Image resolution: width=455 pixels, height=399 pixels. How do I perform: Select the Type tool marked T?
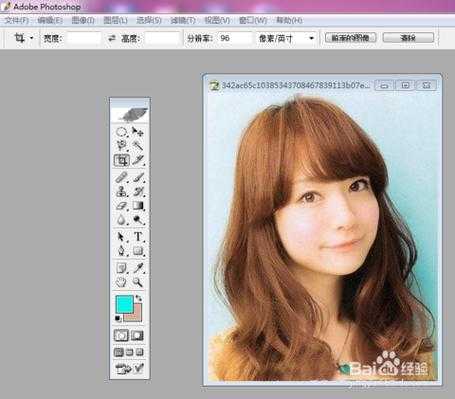[138, 236]
